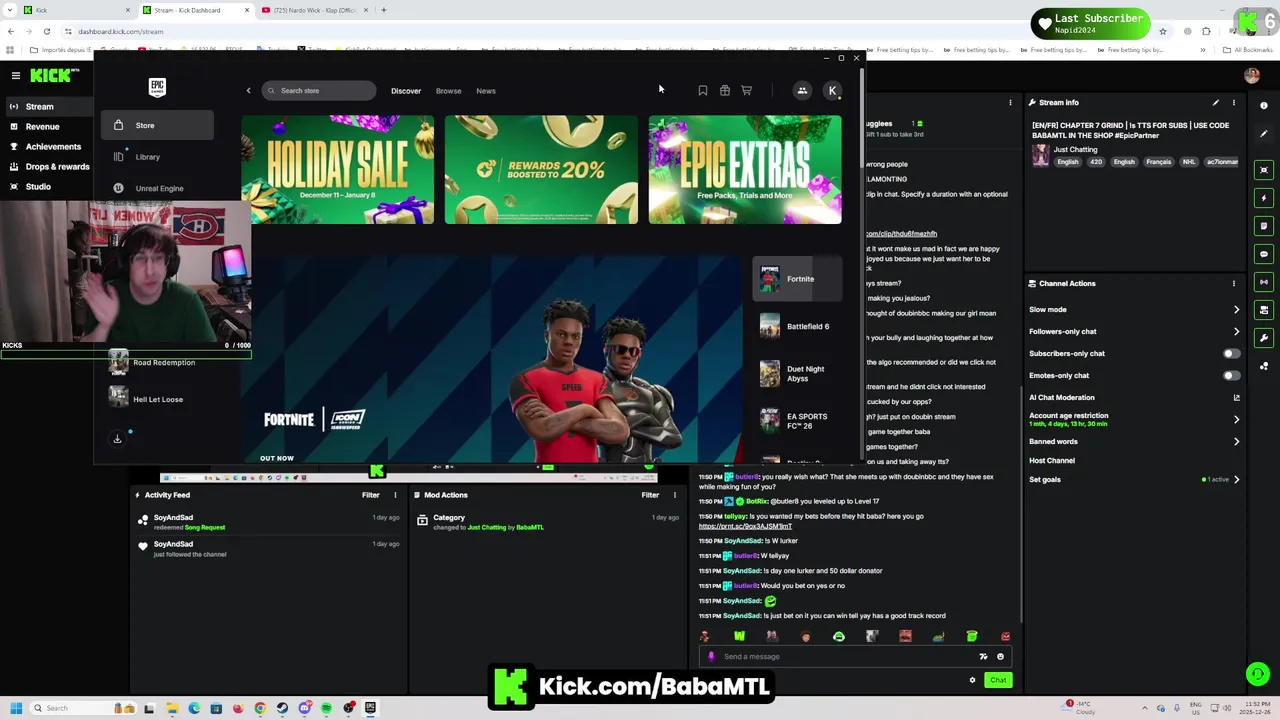Open Revenue in Kick sidebar
Screen dimensions: 1280x720
pyautogui.click(x=42, y=127)
